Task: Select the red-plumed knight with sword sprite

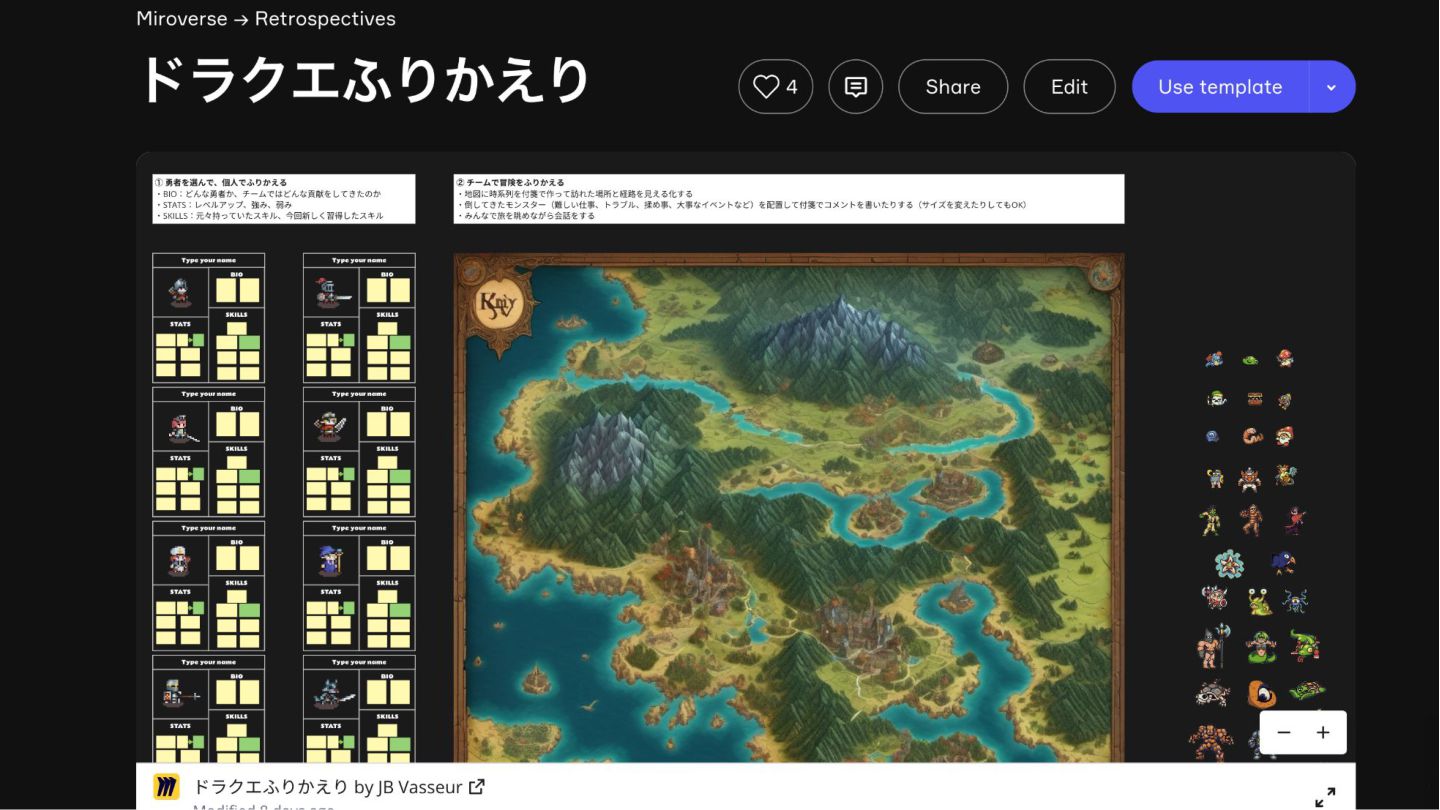Action: click(332, 292)
